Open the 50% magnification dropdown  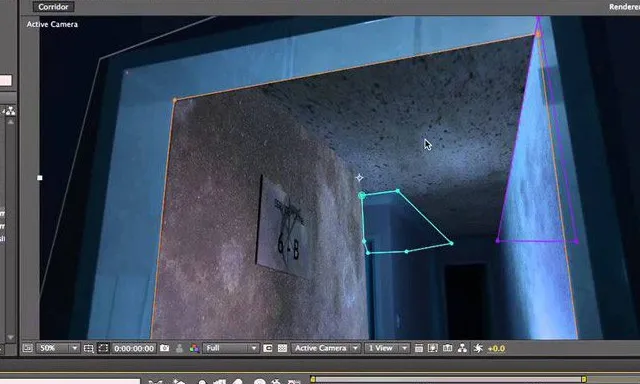point(58,348)
